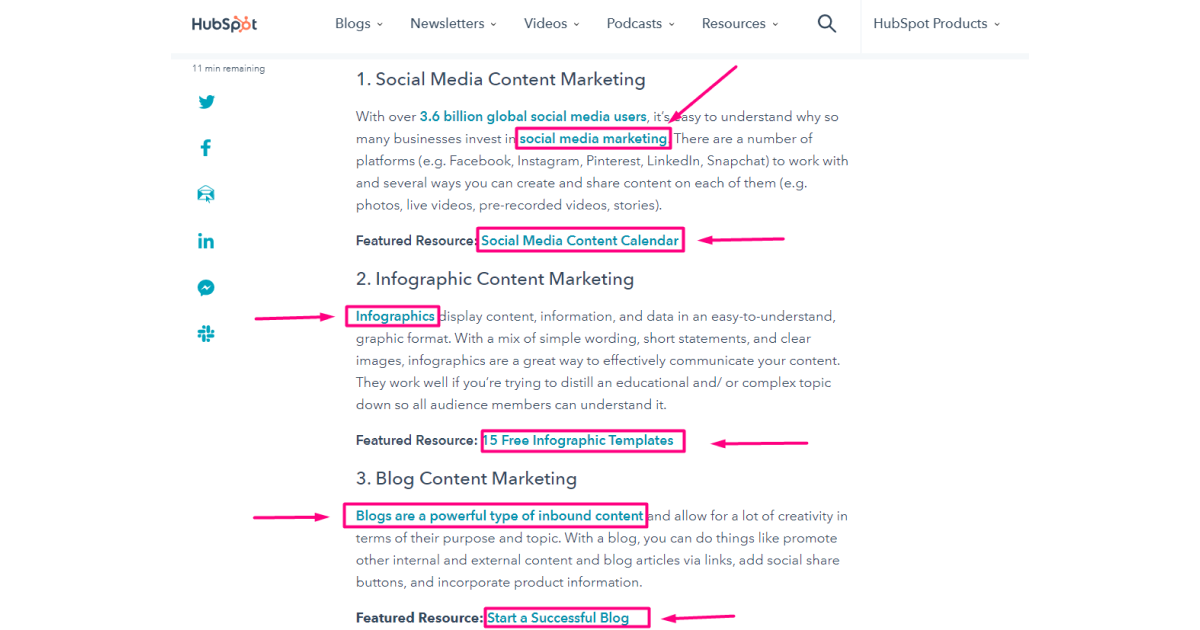The height and width of the screenshot is (630, 1200).
Task: Open HubSpot Products dropdown
Action: (936, 24)
